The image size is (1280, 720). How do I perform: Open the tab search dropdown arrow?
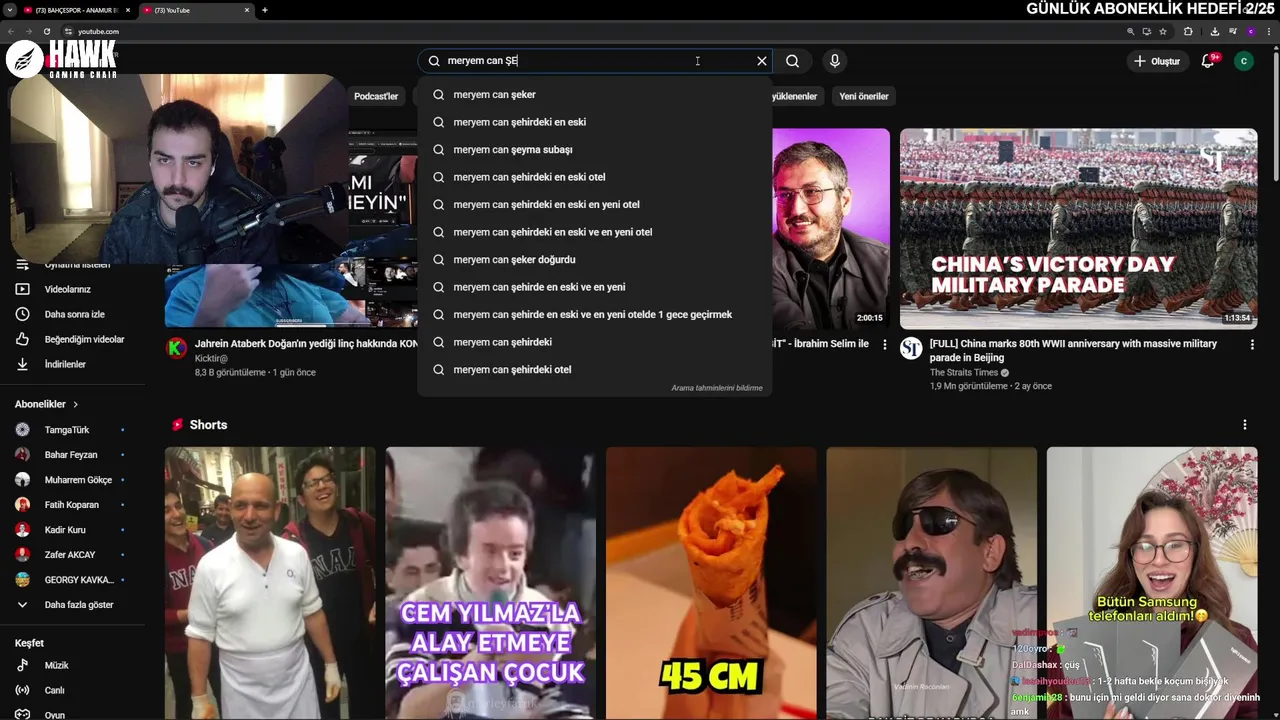pyautogui.click(x=9, y=10)
